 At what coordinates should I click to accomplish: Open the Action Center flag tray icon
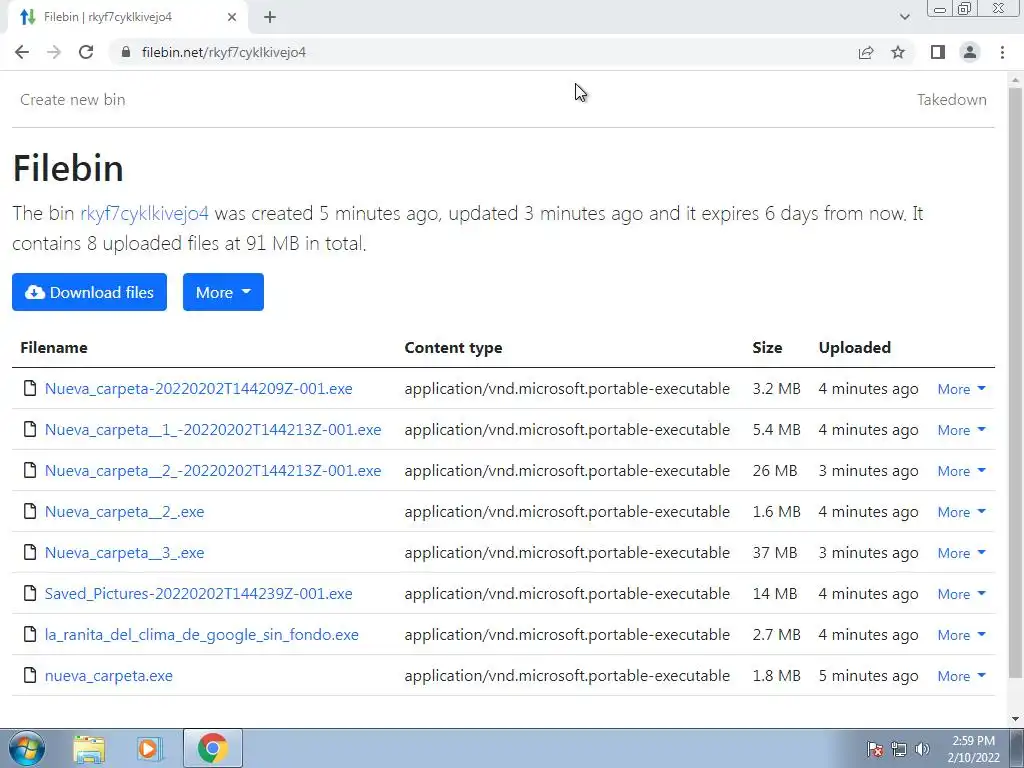tap(875, 749)
